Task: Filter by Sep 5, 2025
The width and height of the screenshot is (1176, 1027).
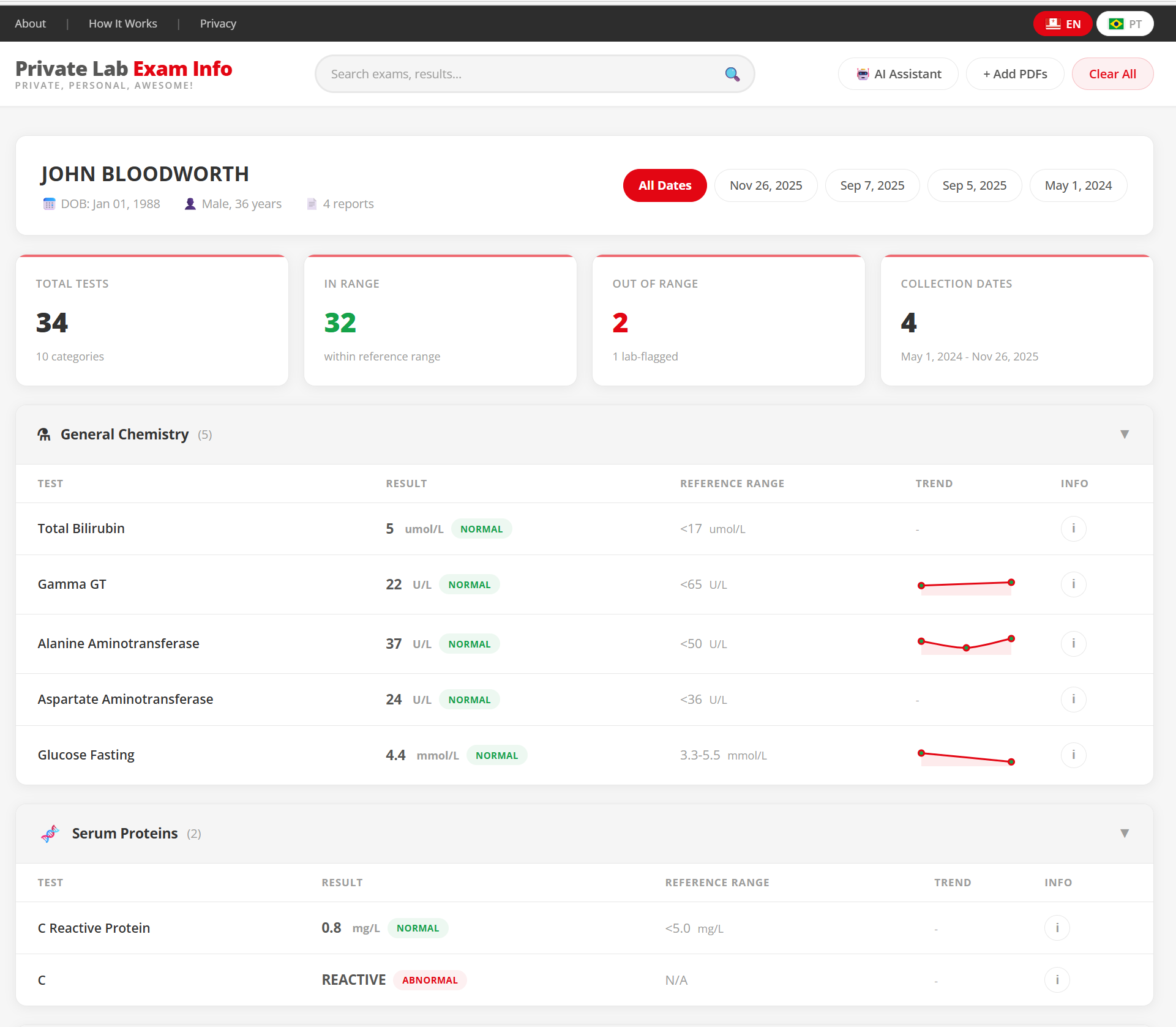Action: click(975, 185)
